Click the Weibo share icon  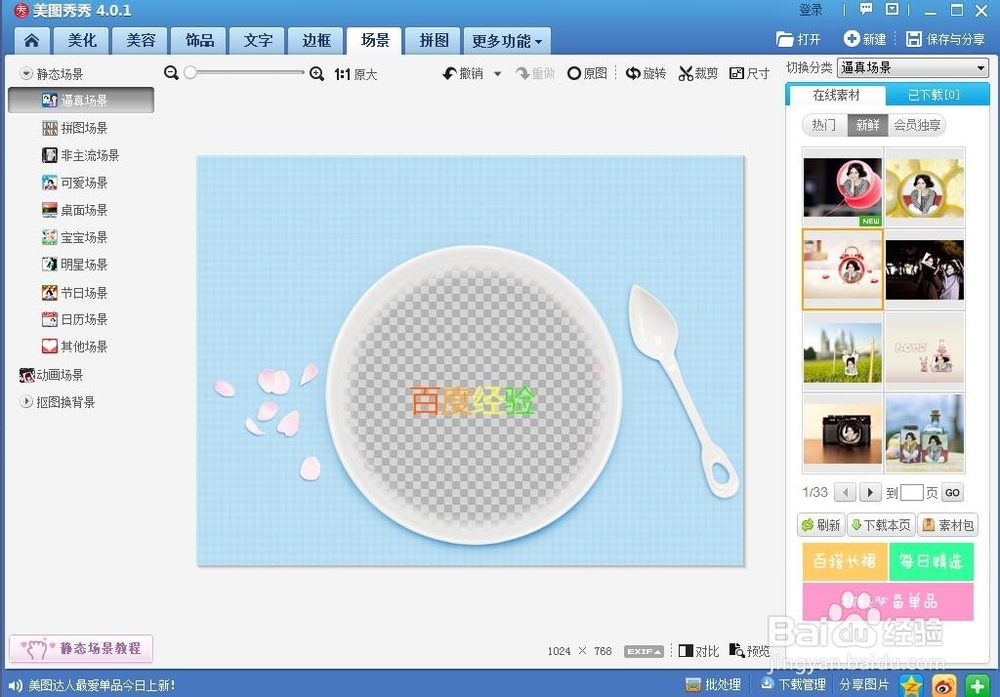[944, 686]
